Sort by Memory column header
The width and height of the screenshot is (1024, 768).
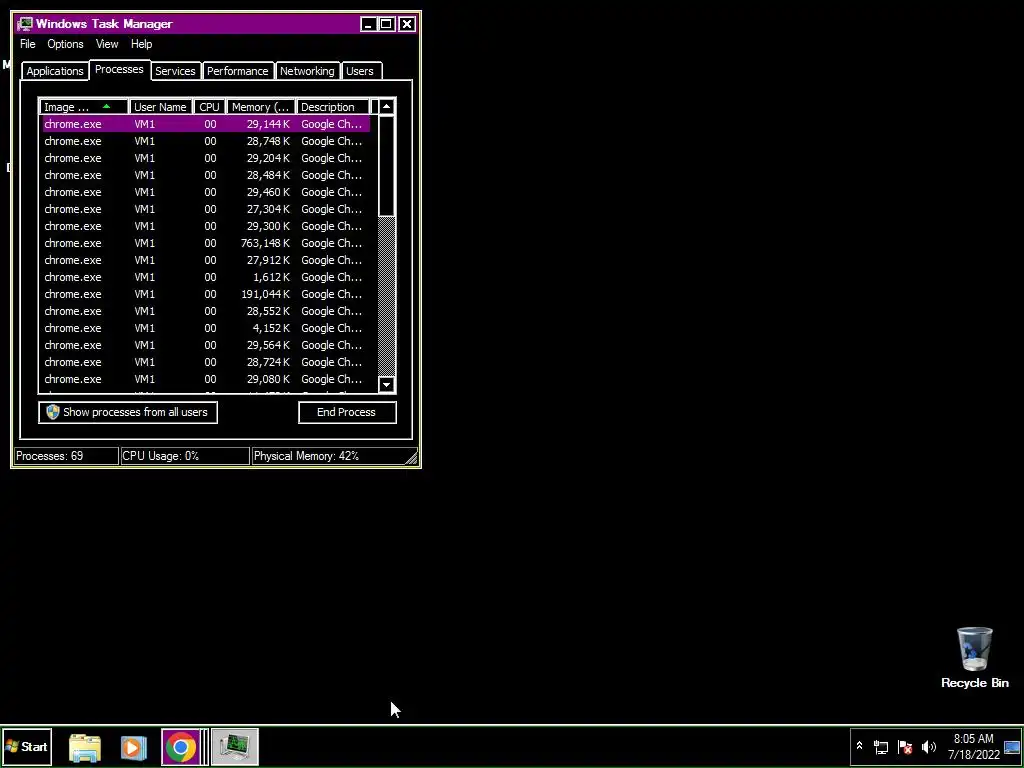click(261, 107)
